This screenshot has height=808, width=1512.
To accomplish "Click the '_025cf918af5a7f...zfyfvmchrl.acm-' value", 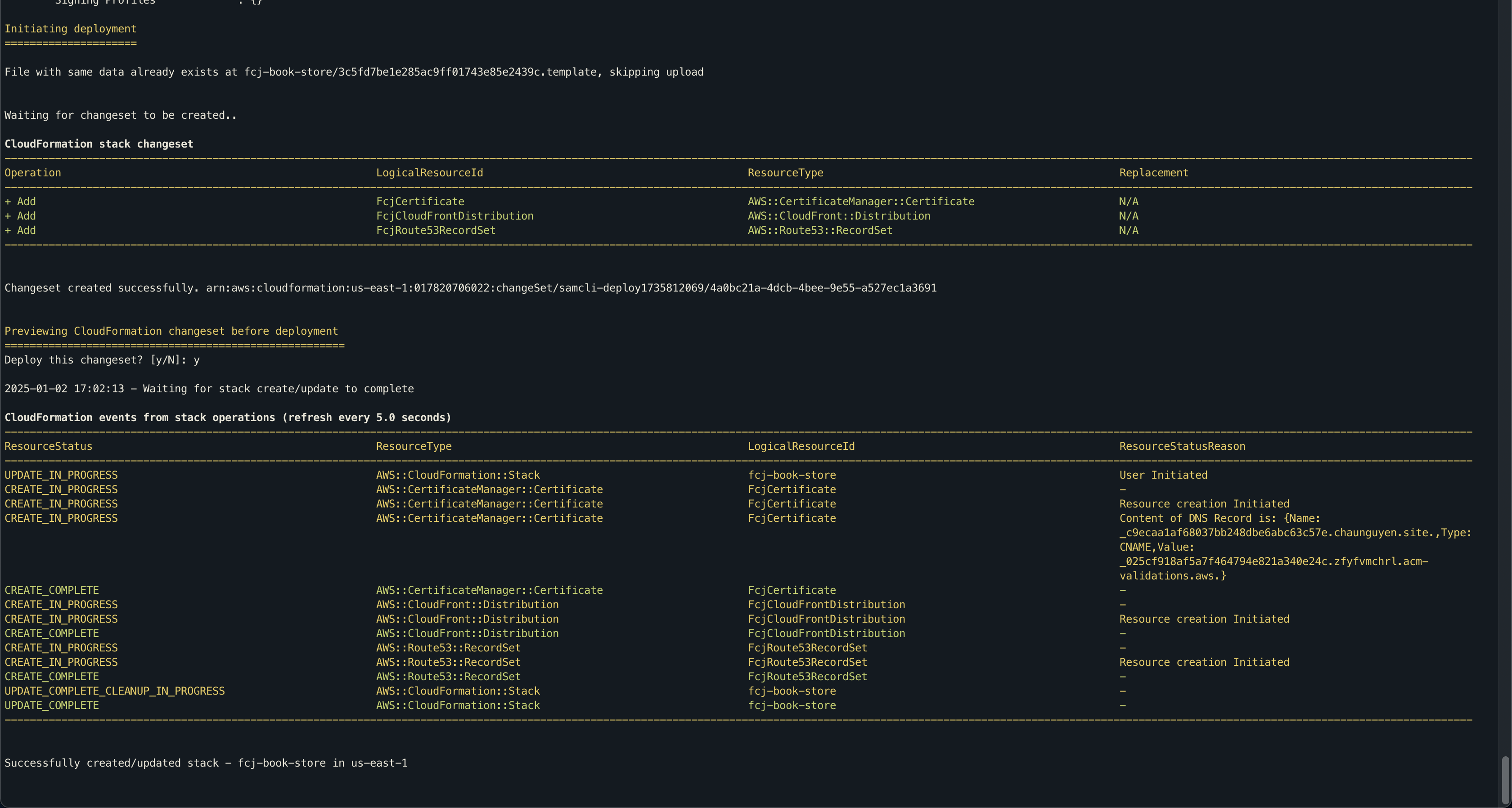I will click(x=1273, y=561).
